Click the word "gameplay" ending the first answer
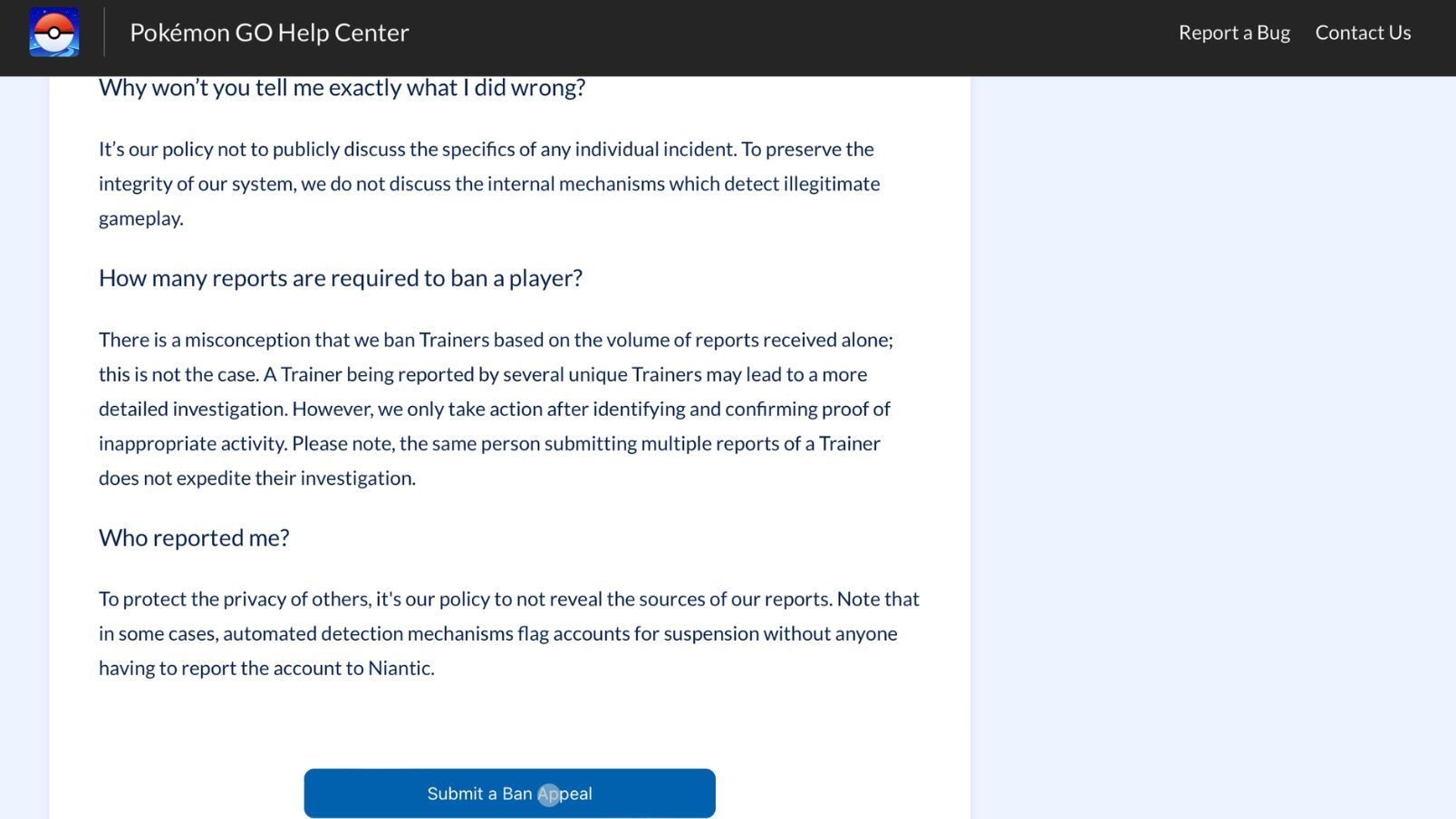This screenshot has width=1456, height=819. [x=140, y=219]
